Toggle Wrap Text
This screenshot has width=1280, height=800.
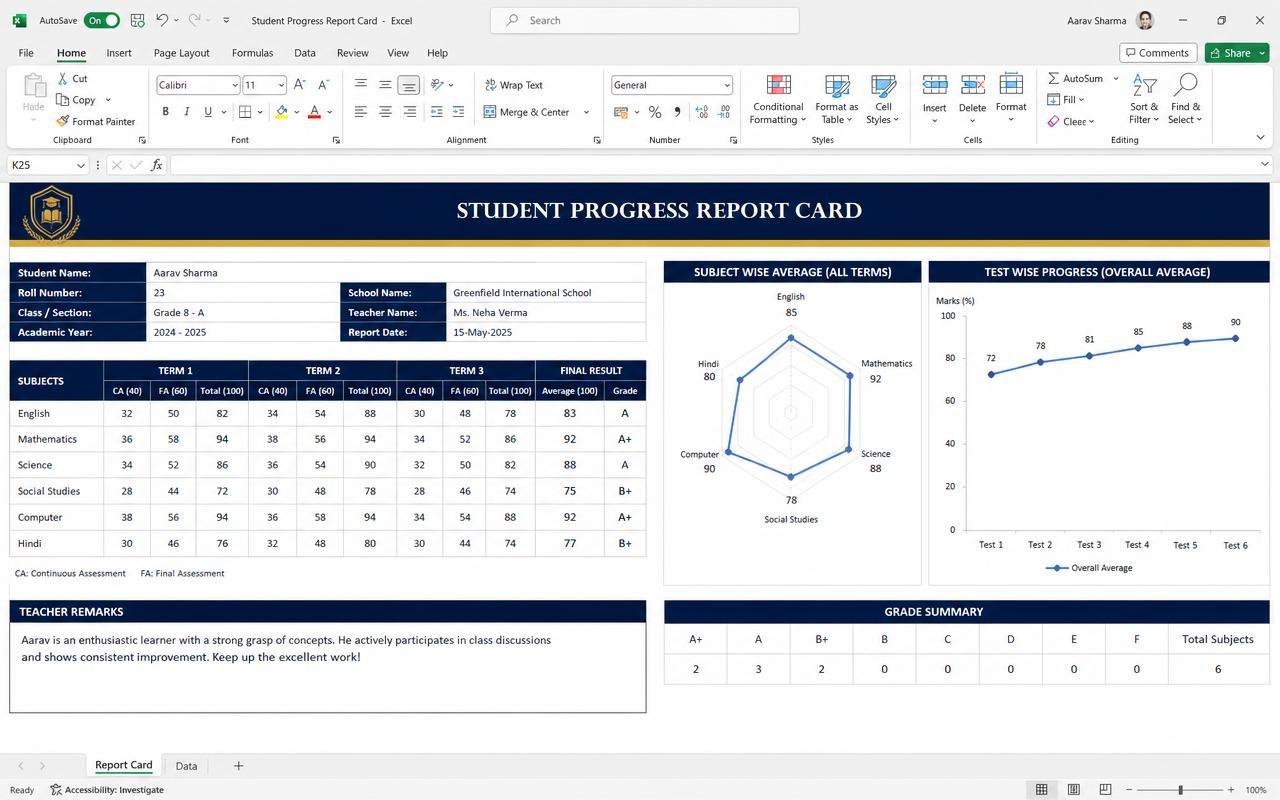coord(513,85)
